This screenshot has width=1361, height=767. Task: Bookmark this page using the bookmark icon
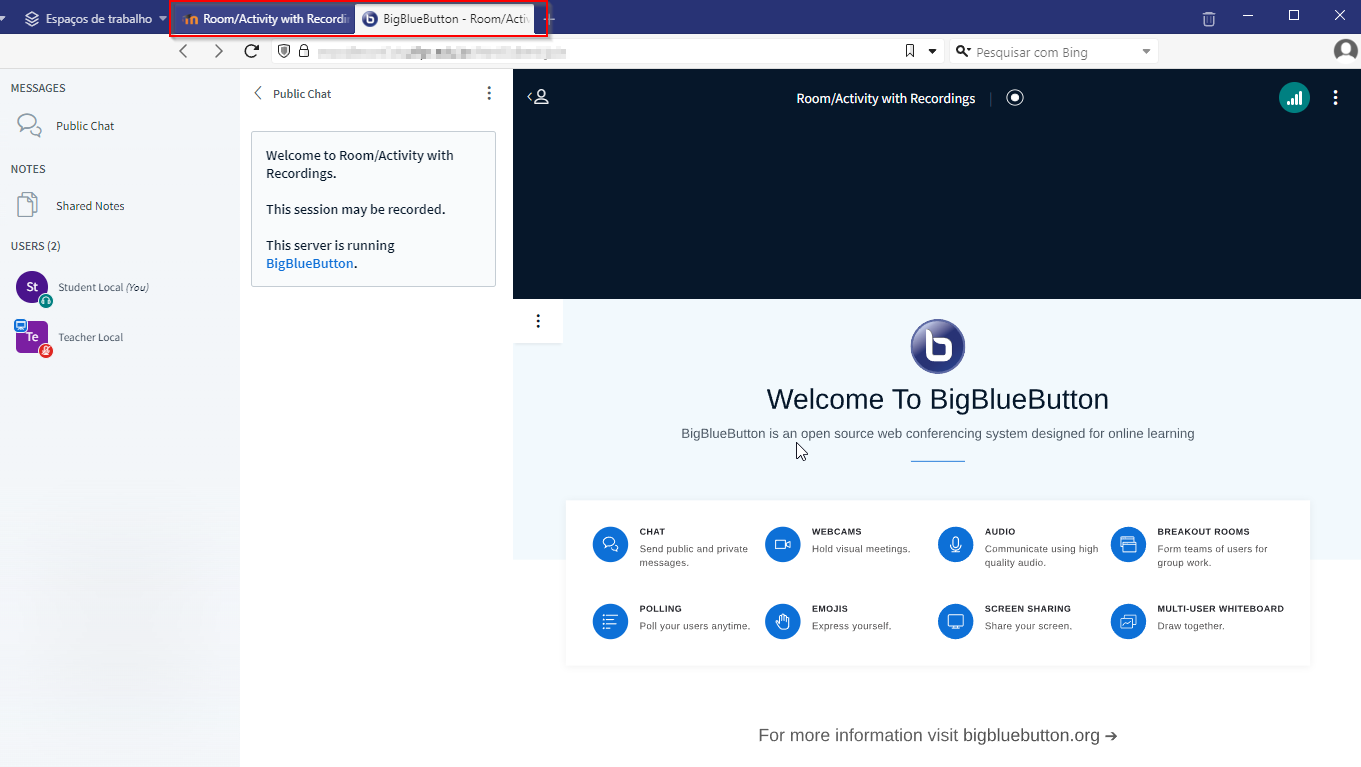[910, 51]
